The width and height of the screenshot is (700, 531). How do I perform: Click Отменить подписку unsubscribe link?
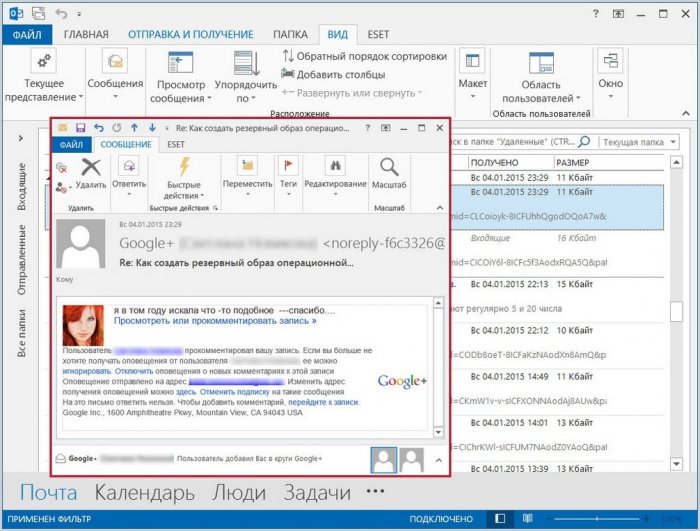[234, 392]
